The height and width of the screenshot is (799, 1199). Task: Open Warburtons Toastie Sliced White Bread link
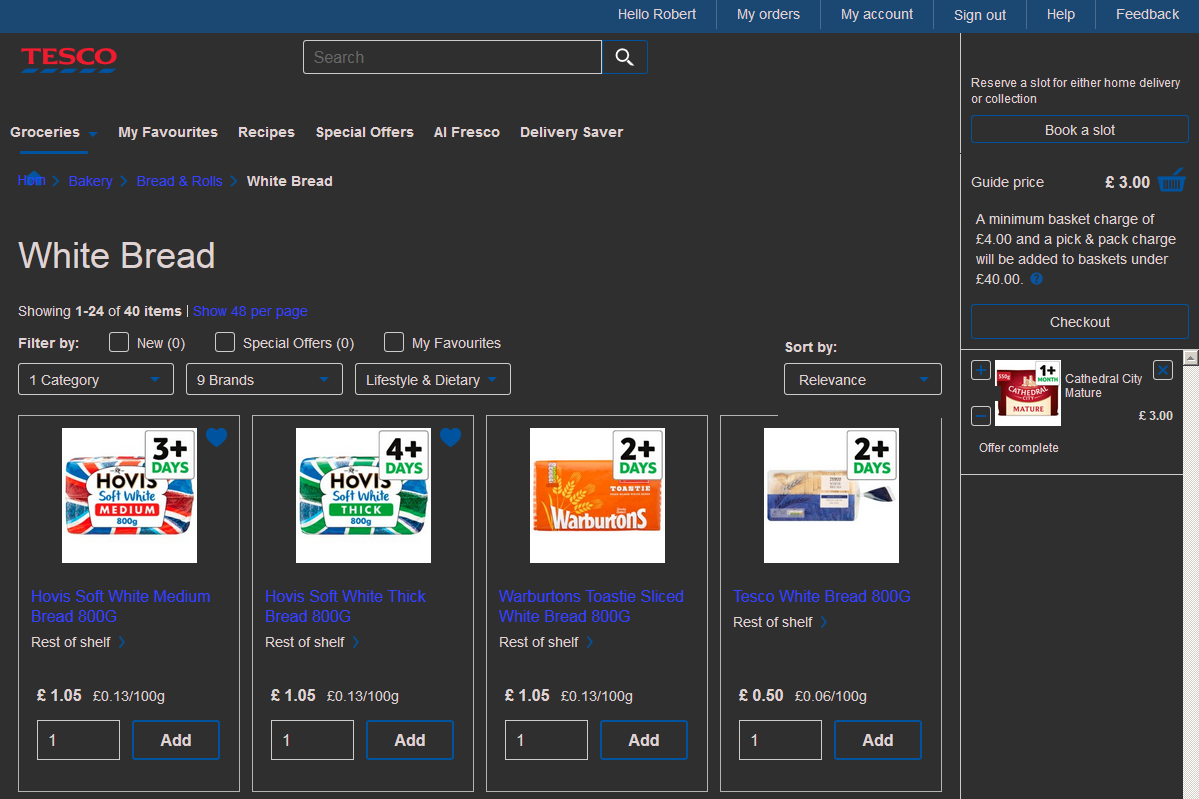click(591, 606)
